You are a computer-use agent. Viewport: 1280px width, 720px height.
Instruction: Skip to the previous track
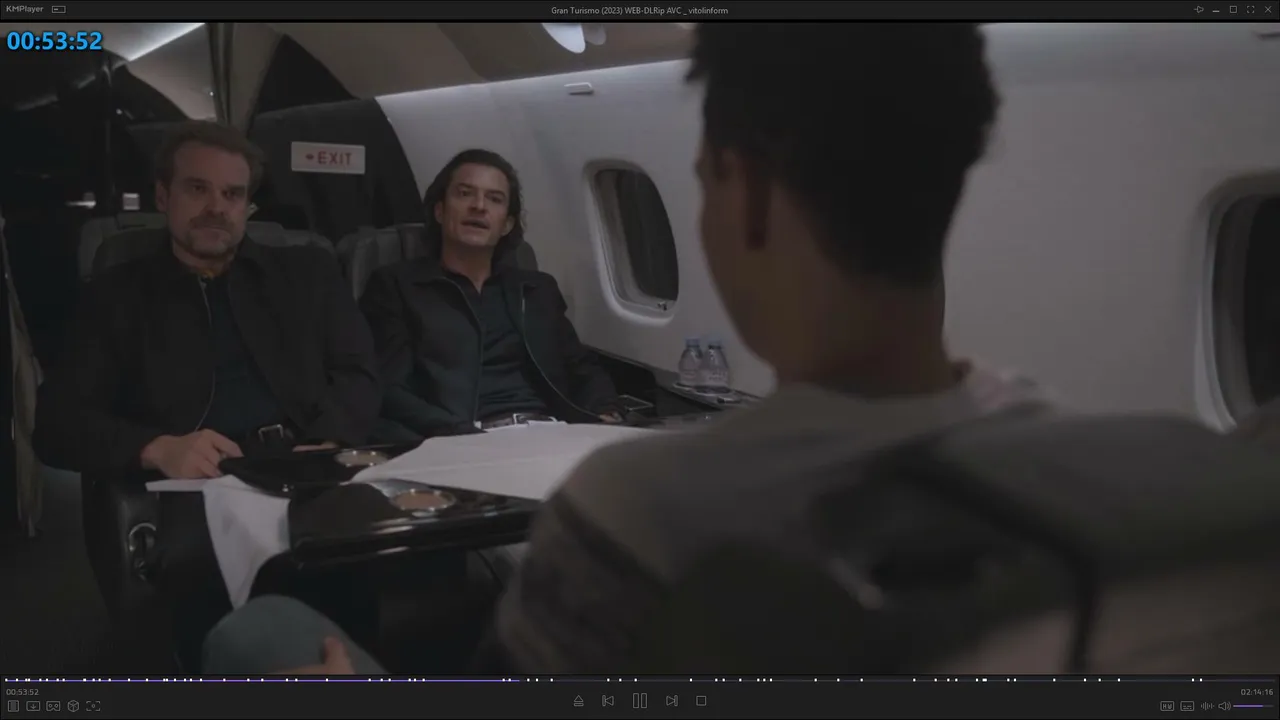pyautogui.click(x=608, y=701)
